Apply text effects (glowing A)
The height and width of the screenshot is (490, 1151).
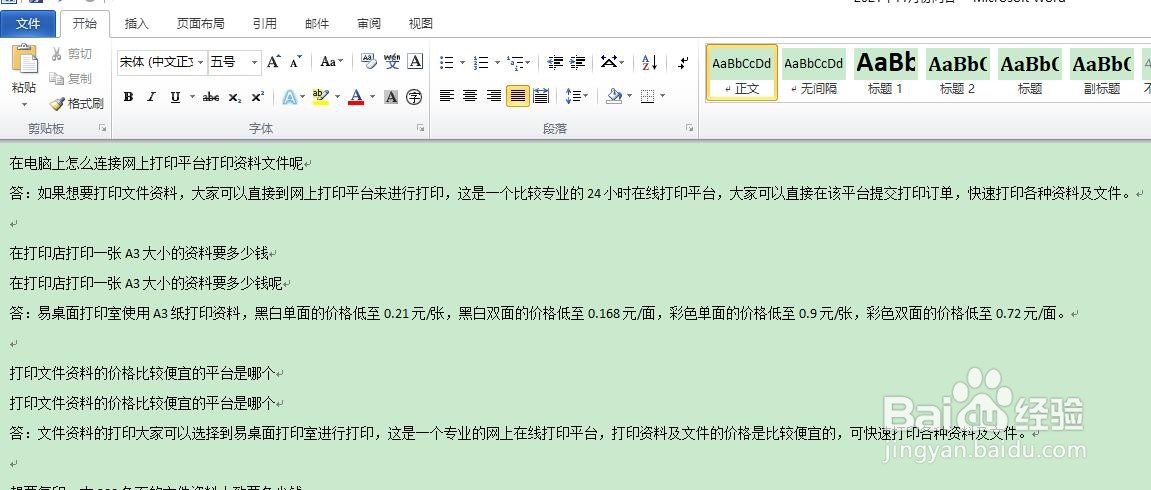pyautogui.click(x=289, y=97)
